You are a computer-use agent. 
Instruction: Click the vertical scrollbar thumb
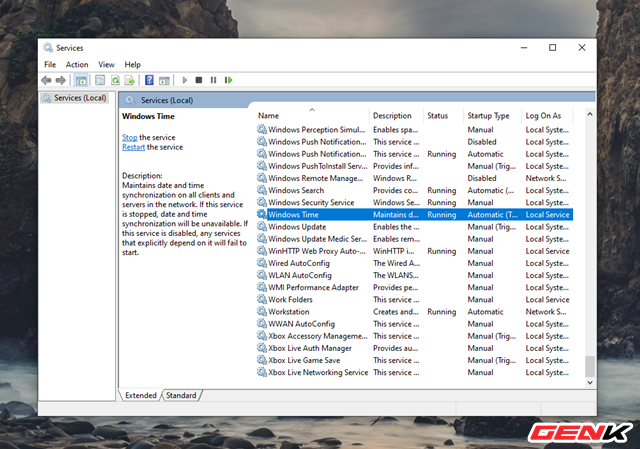pyautogui.click(x=590, y=366)
